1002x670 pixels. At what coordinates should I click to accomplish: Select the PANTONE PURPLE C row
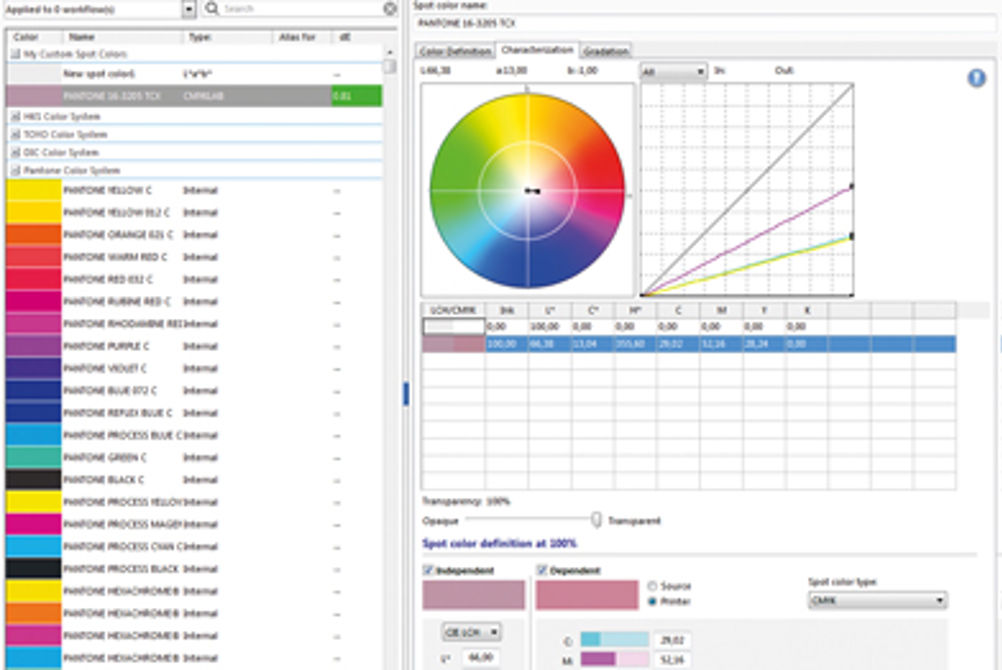point(194,346)
